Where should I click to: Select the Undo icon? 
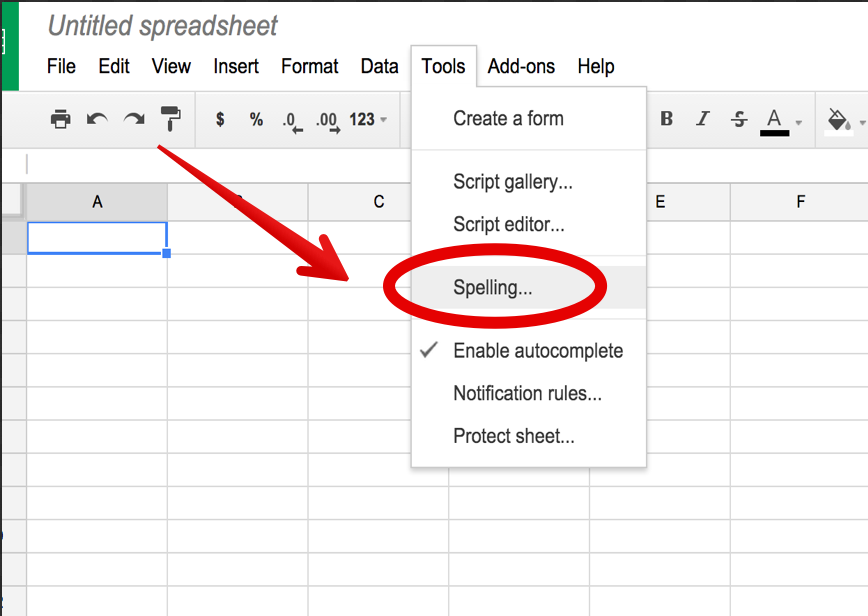tap(98, 118)
